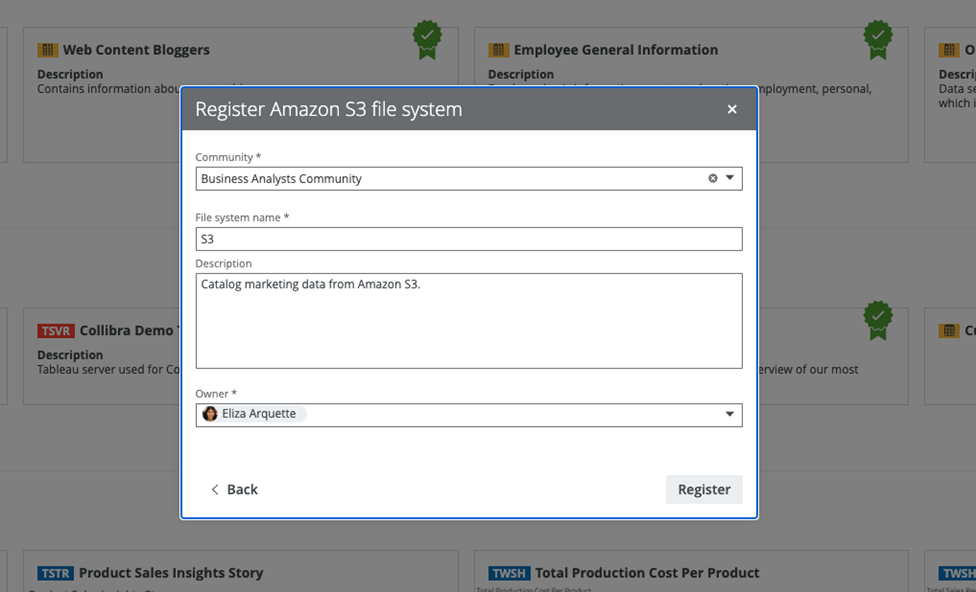Close the Register Amazon S3 dialog
This screenshot has height=592, width=976.
732,109
